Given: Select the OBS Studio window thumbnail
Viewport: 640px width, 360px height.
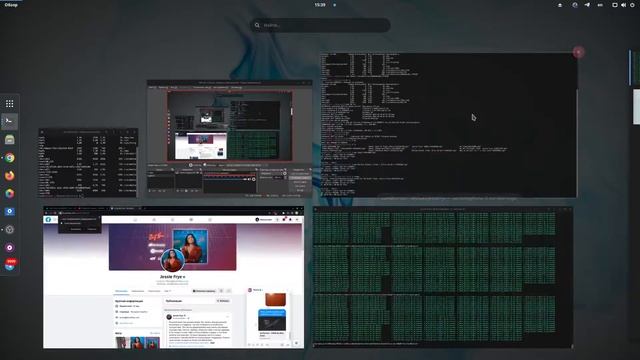Looking at the screenshot, I should coord(229,139).
